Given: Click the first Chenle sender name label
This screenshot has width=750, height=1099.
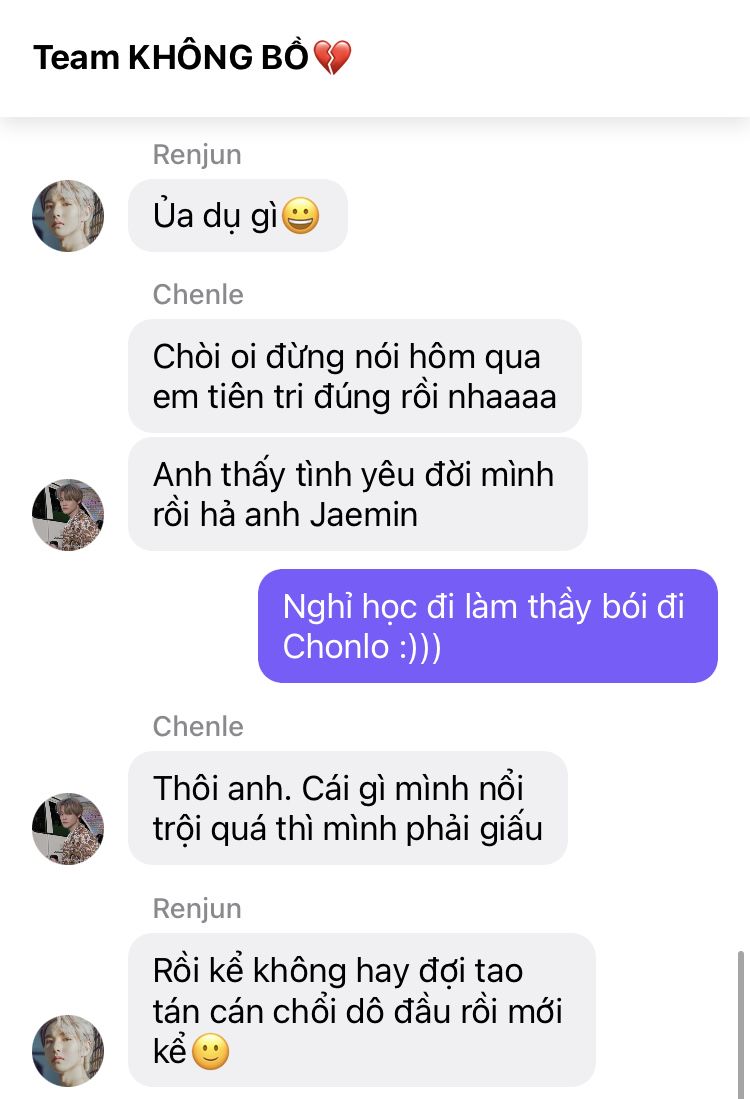Looking at the screenshot, I should click(x=198, y=295).
